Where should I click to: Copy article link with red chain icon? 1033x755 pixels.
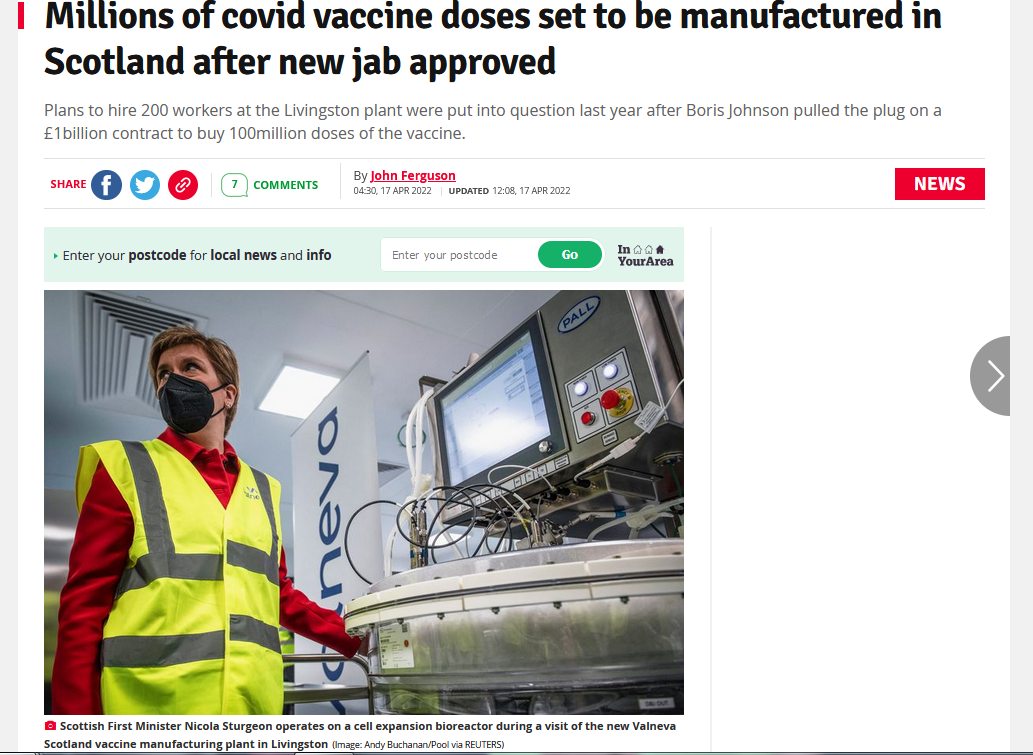pyautogui.click(x=183, y=184)
